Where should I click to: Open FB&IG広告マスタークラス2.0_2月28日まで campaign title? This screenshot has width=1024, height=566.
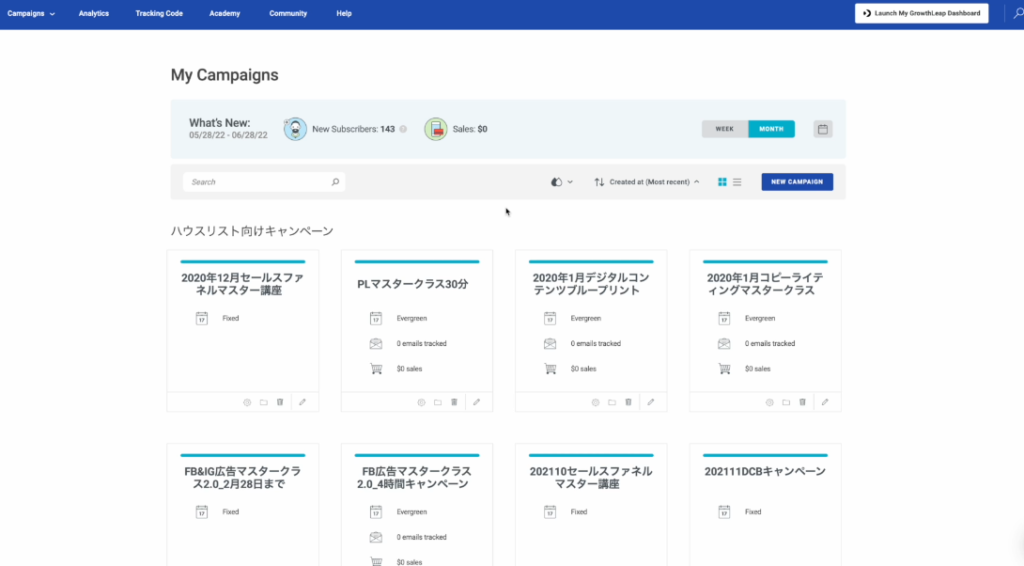point(242,478)
